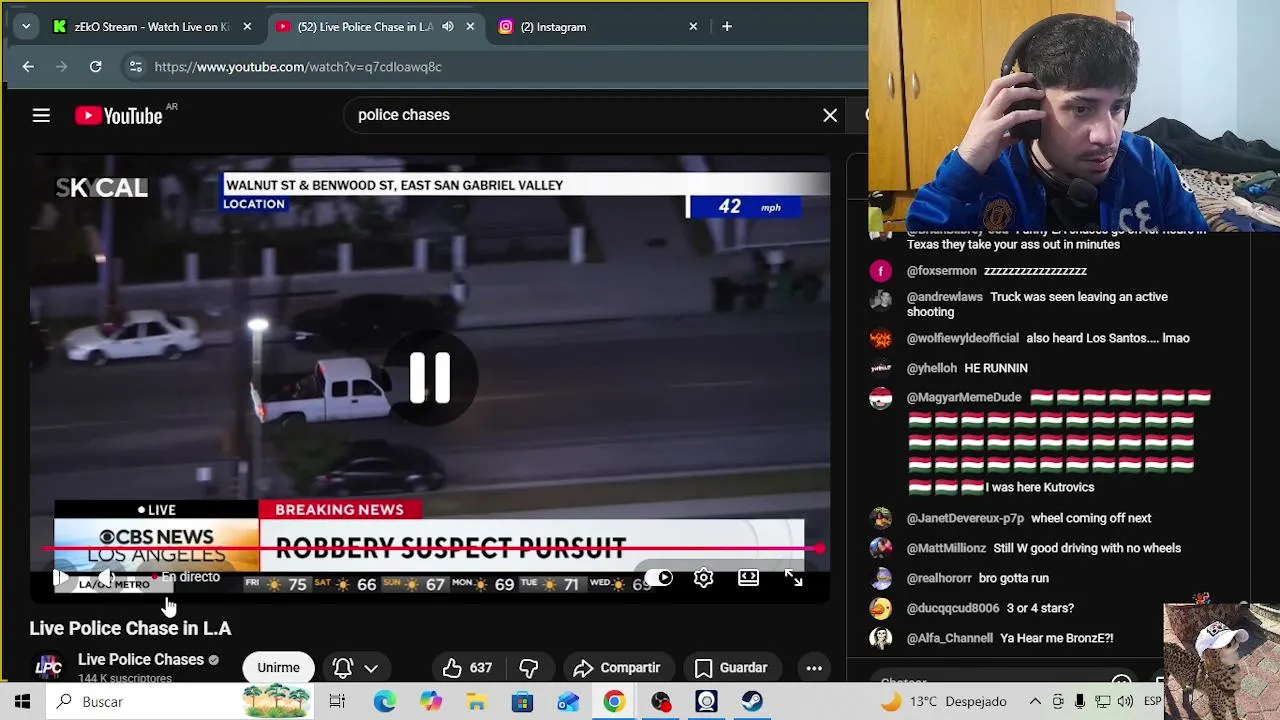The height and width of the screenshot is (720, 1280).
Task: Open webcam app taskbar icon
Action: click(x=706, y=702)
